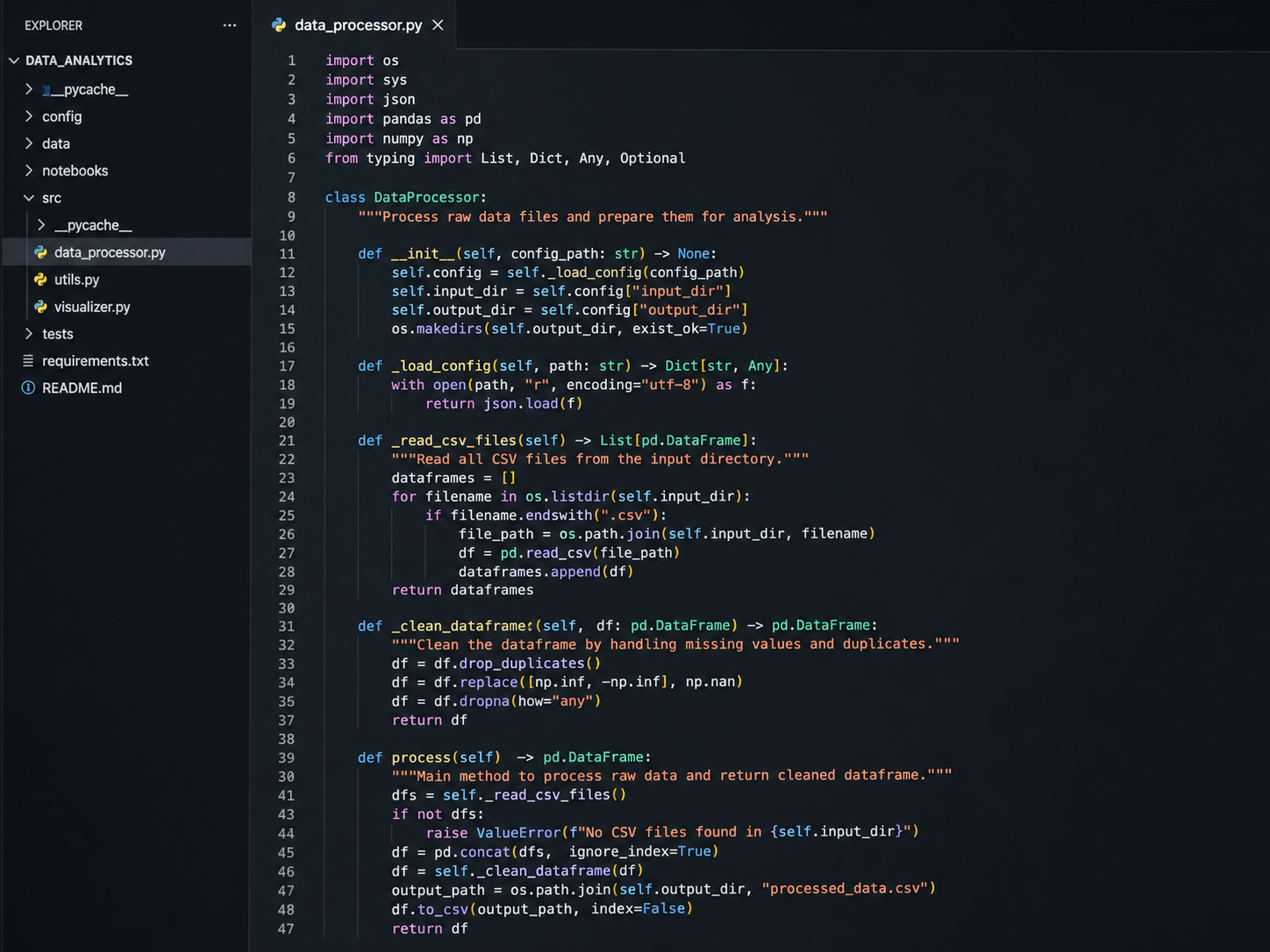Click line number 21 in the gutter
Screen dimensions: 1270x952
287,441
